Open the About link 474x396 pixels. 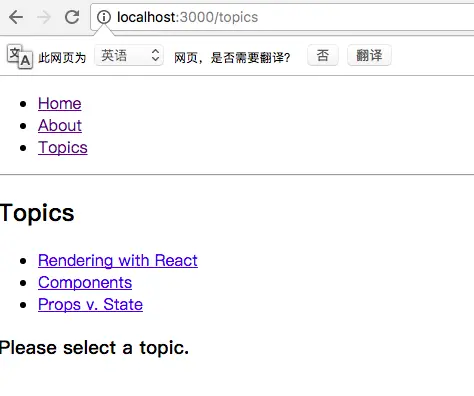(60, 126)
